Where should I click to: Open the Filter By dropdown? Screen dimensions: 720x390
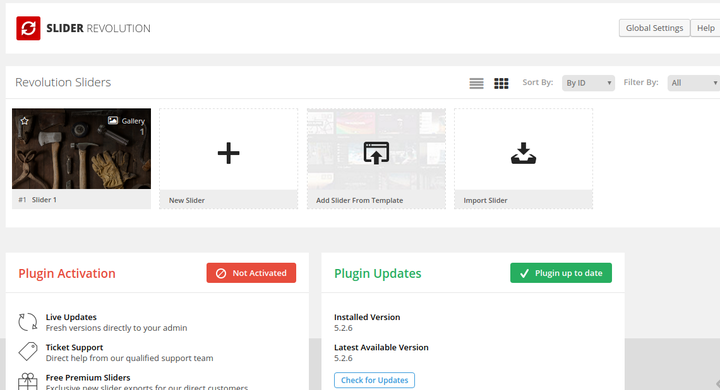point(693,83)
